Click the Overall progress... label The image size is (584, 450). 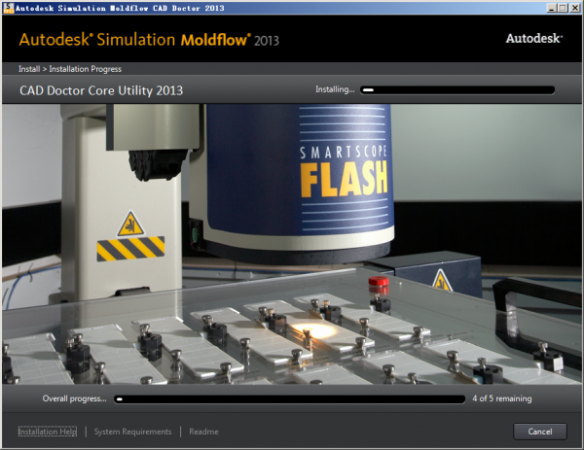pyautogui.click(x=74, y=399)
